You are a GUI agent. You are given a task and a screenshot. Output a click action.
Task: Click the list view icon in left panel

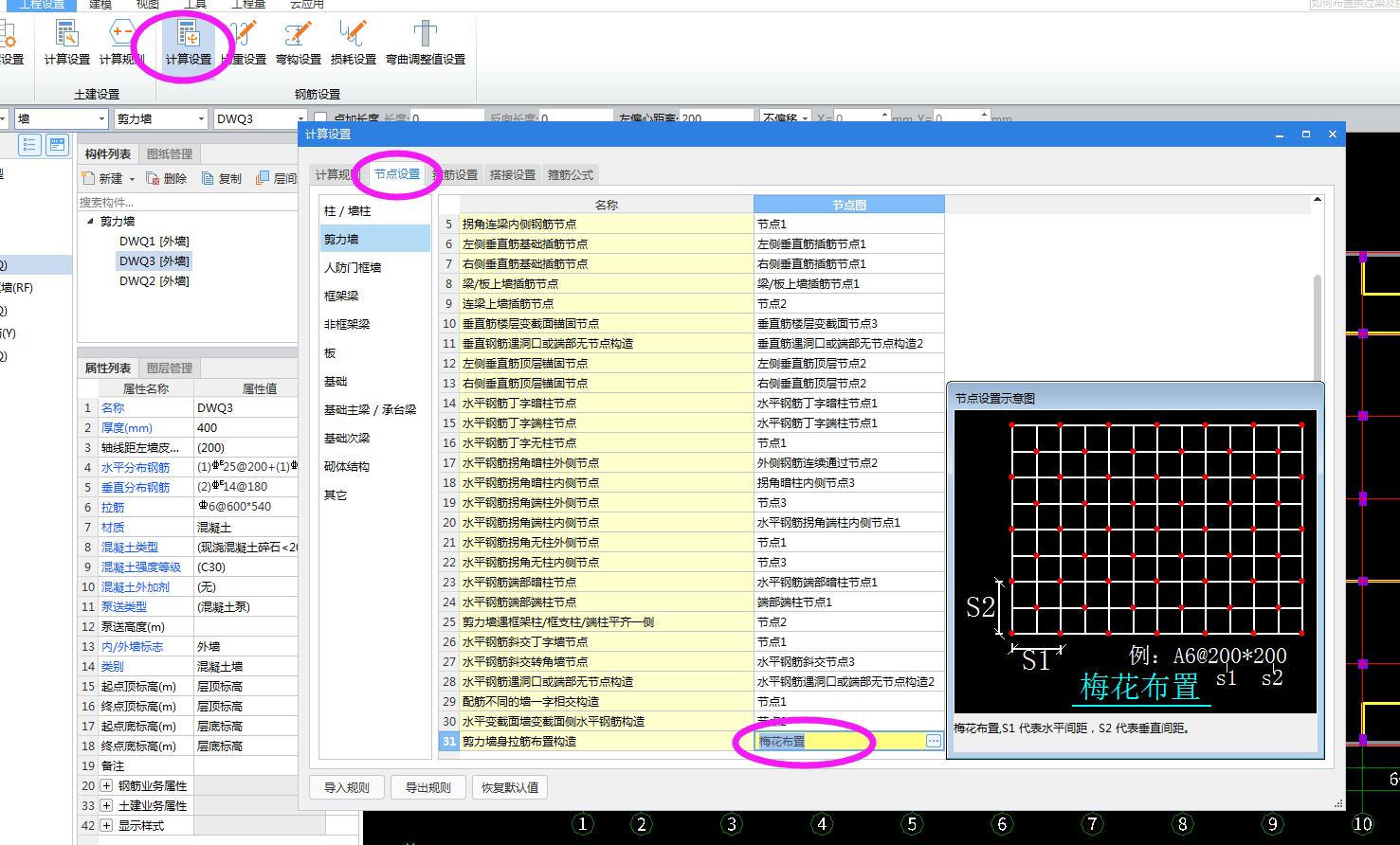[x=29, y=145]
